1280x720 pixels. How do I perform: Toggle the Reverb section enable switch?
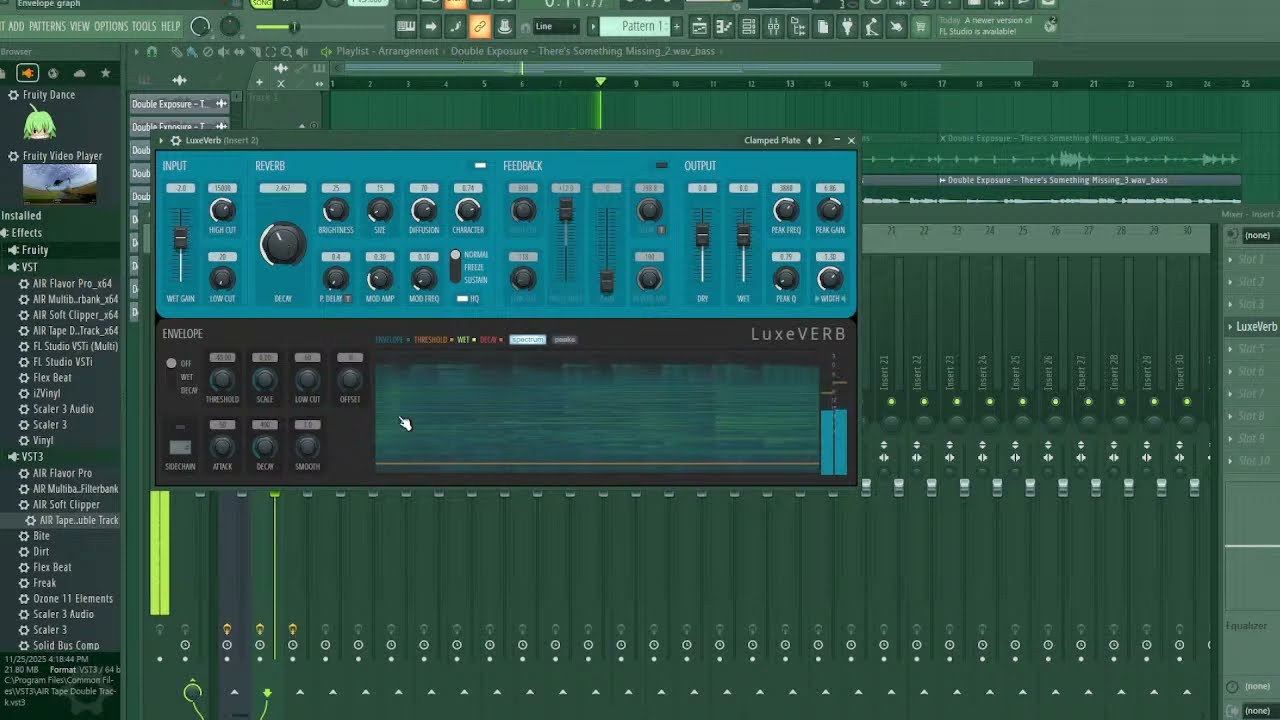point(480,165)
